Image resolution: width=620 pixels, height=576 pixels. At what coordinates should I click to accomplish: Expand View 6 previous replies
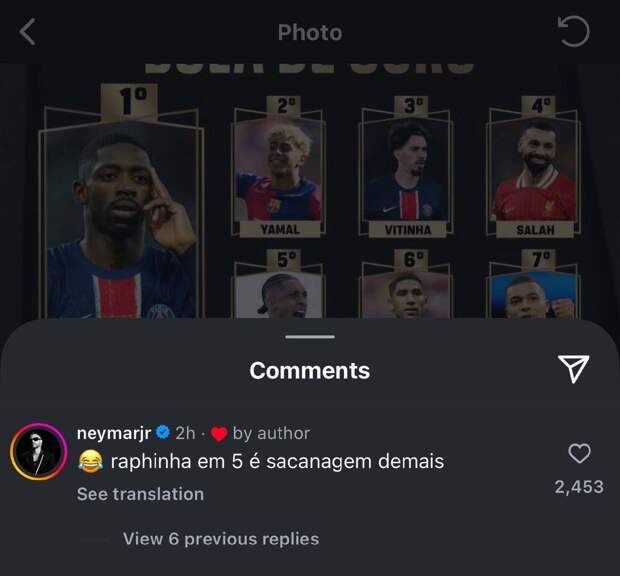pyautogui.click(x=221, y=539)
